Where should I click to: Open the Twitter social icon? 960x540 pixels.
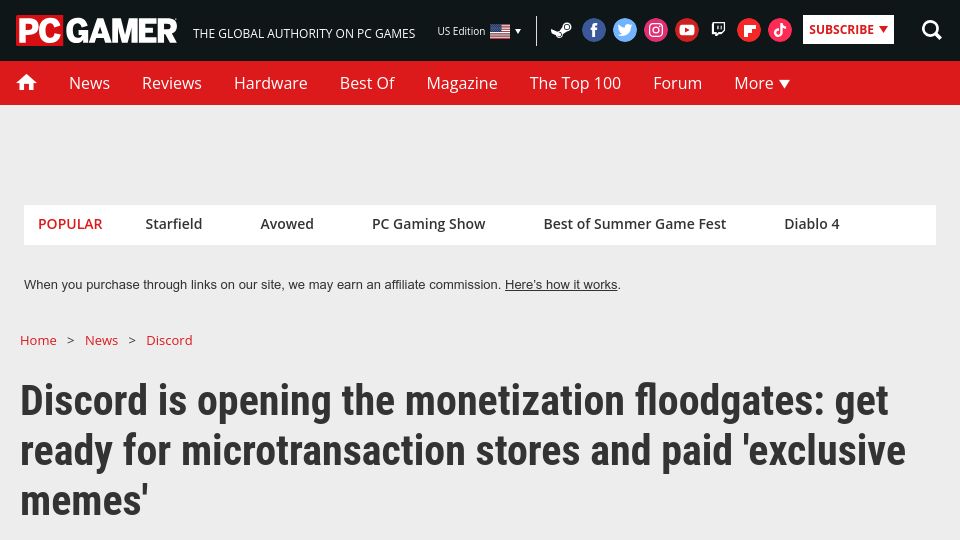click(x=624, y=30)
